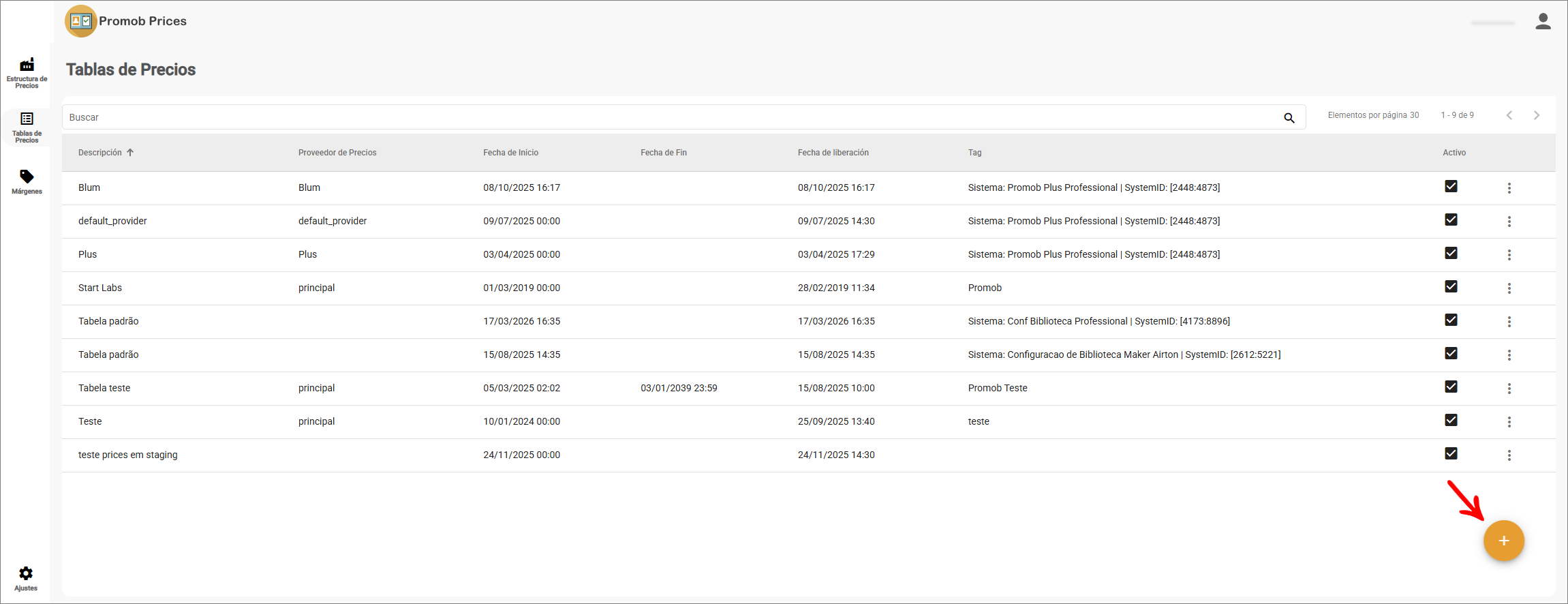Sort by Fecha de Inicio column

tap(510, 153)
